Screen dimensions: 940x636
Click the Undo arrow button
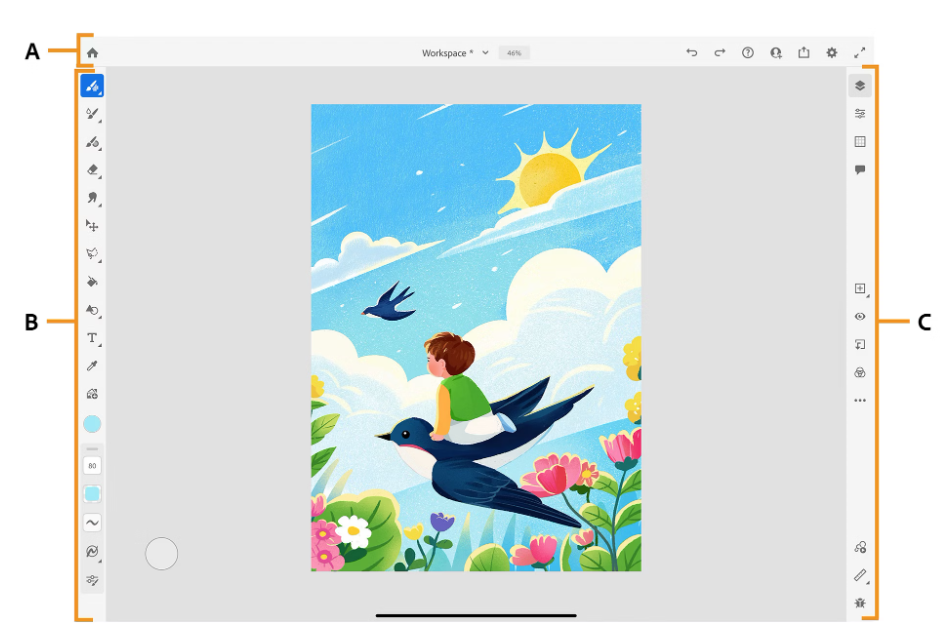691,53
